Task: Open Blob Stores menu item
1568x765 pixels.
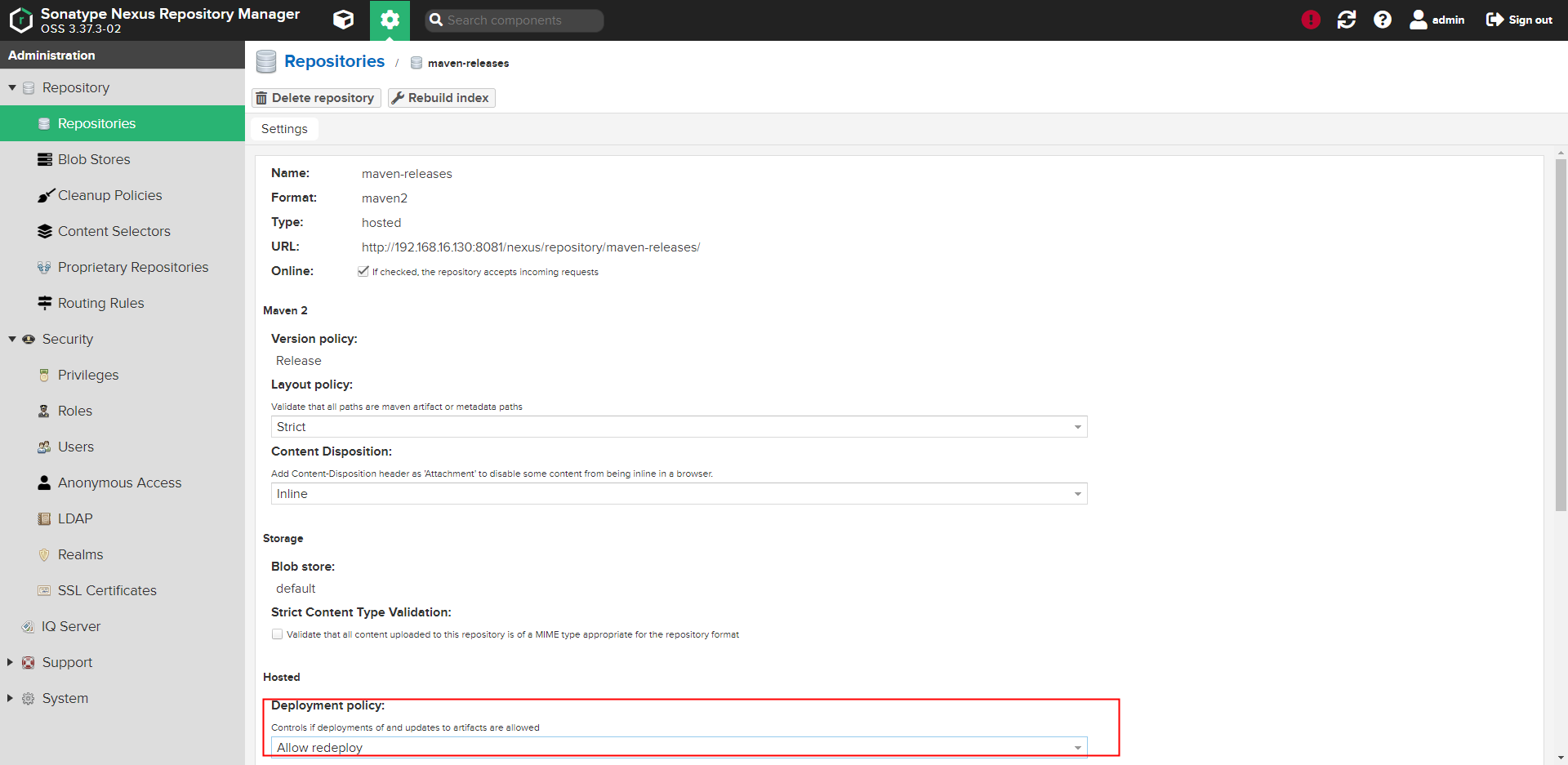Action: 122,159
